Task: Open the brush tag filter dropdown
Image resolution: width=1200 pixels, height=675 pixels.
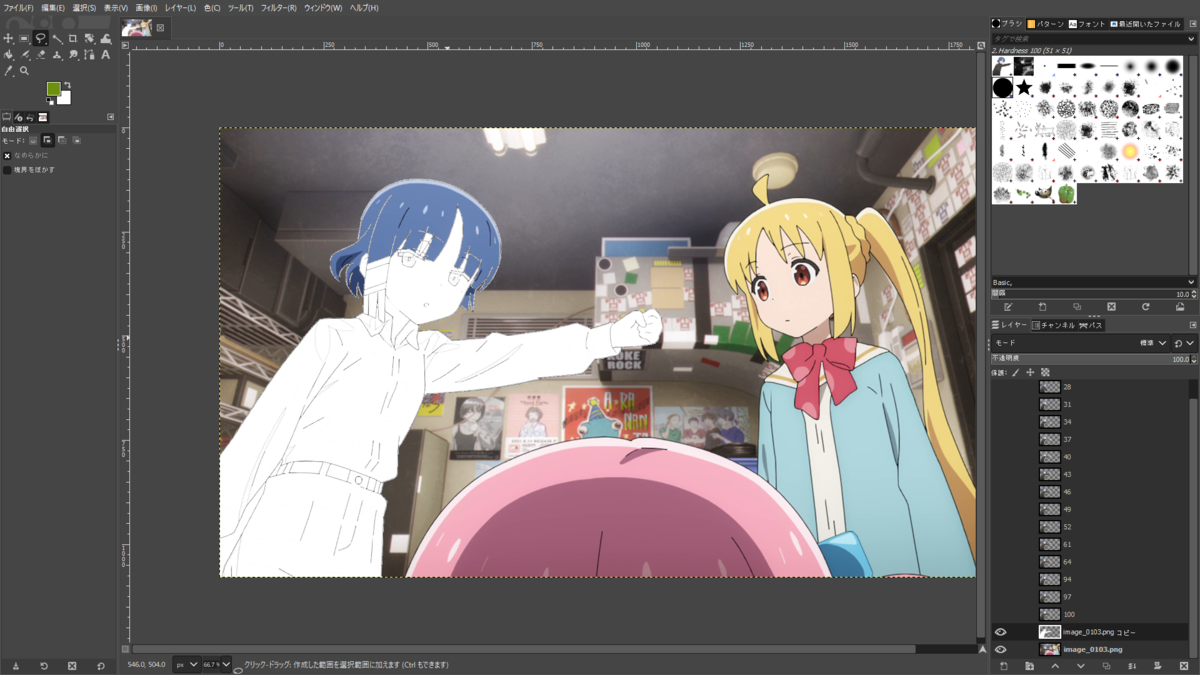Action: click(1191, 39)
